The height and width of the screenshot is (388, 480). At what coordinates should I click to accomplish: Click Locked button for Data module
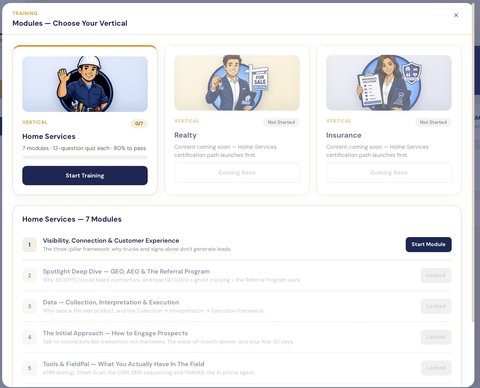436,306
